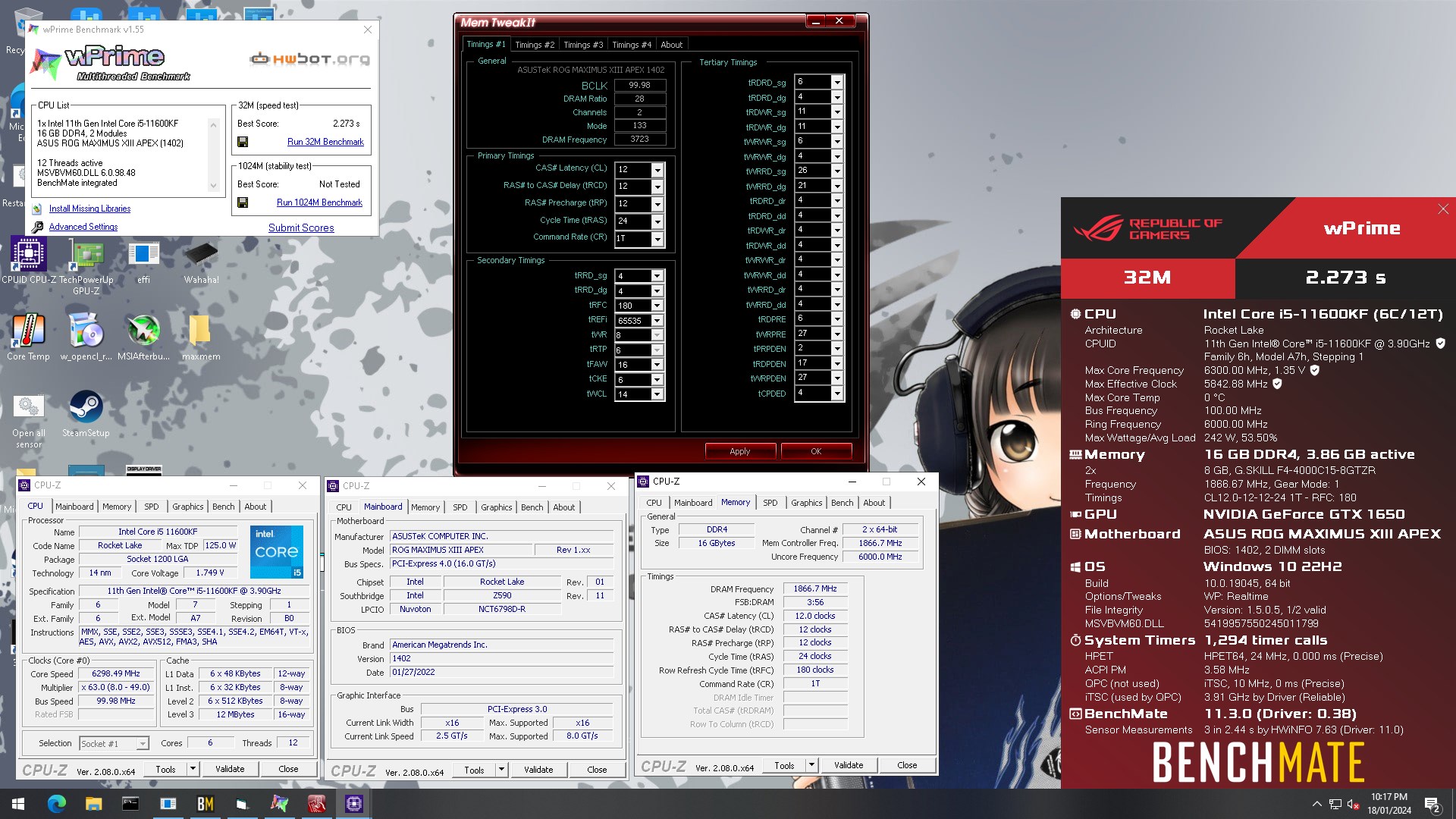
Task: Open CPUID CPU-Z desktop shortcut
Action: [x=29, y=262]
